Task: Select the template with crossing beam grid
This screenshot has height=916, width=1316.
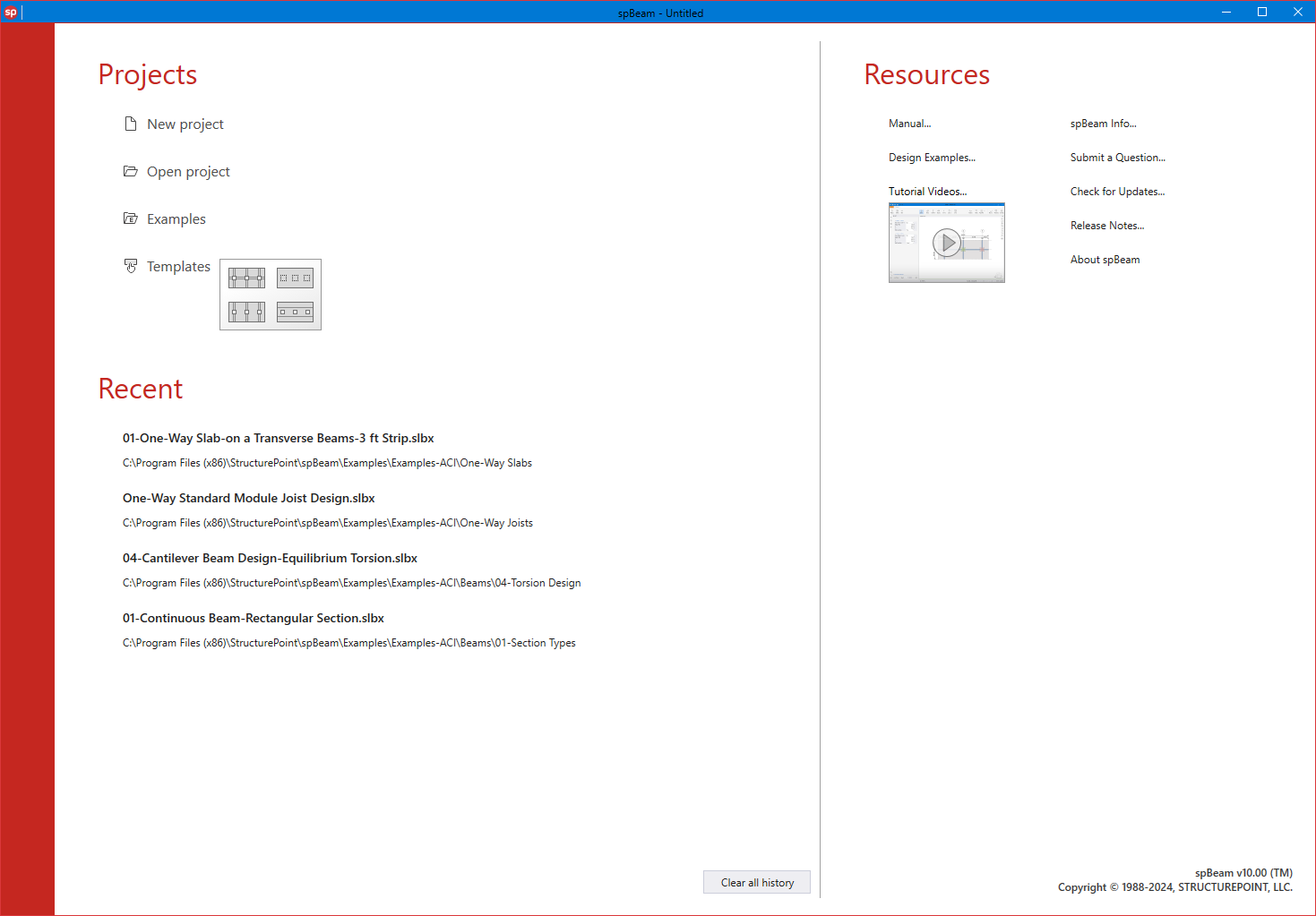Action: [246, 278]
